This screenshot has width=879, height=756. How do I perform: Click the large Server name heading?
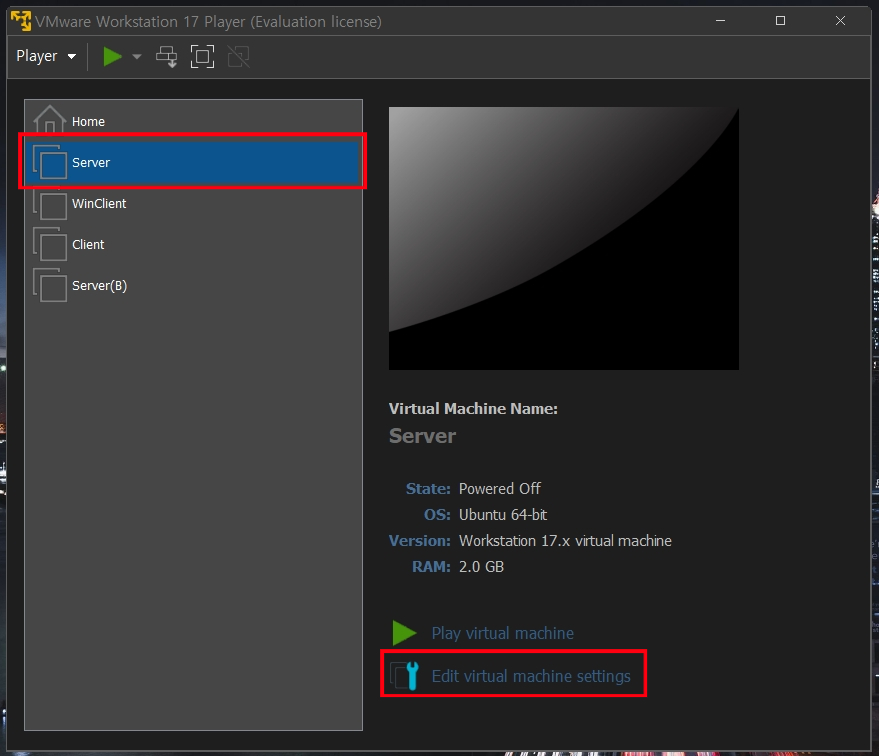422,436
